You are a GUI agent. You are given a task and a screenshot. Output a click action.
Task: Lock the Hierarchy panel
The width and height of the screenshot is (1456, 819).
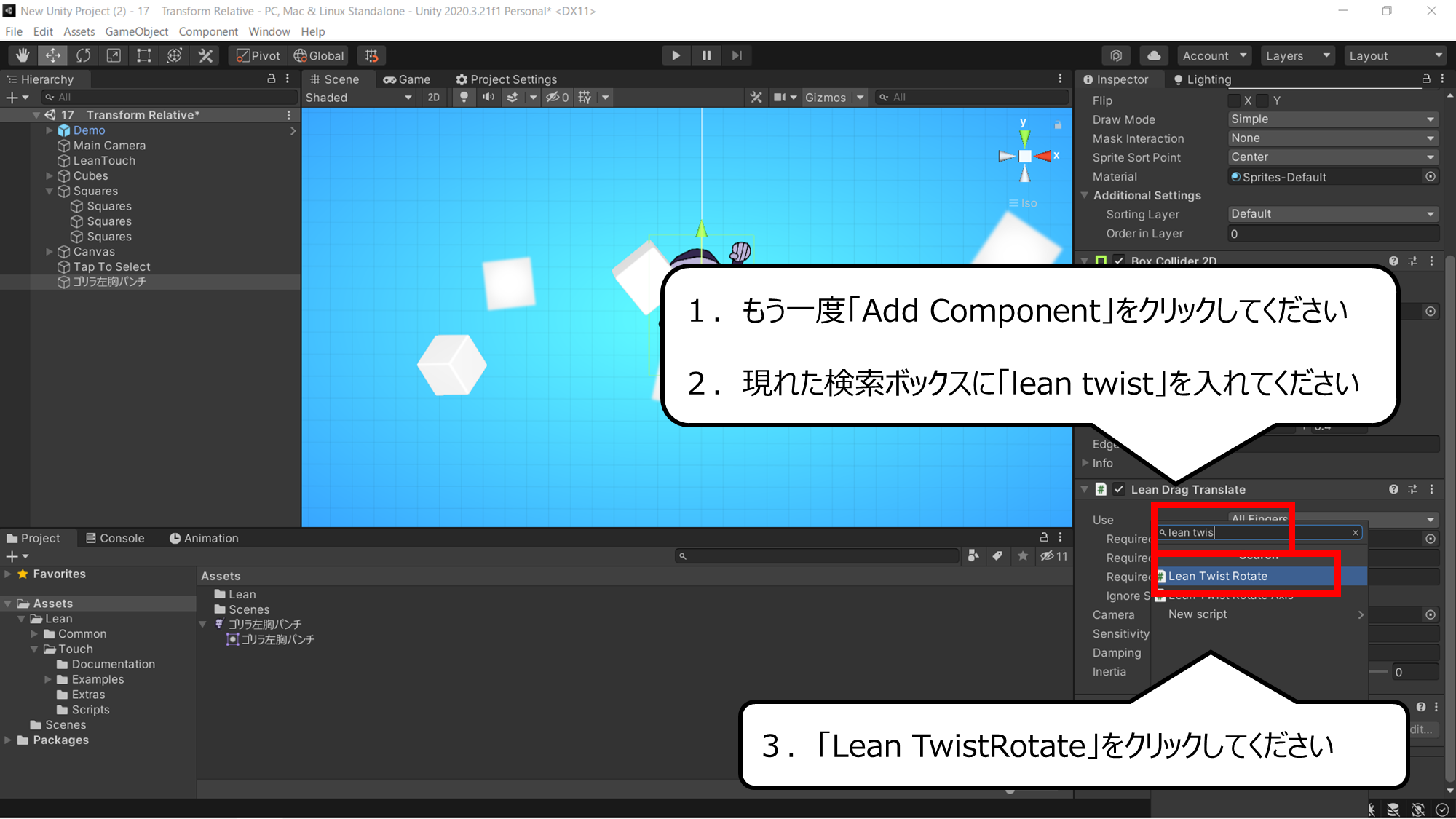pyautogui.click(x=272, y=79)
